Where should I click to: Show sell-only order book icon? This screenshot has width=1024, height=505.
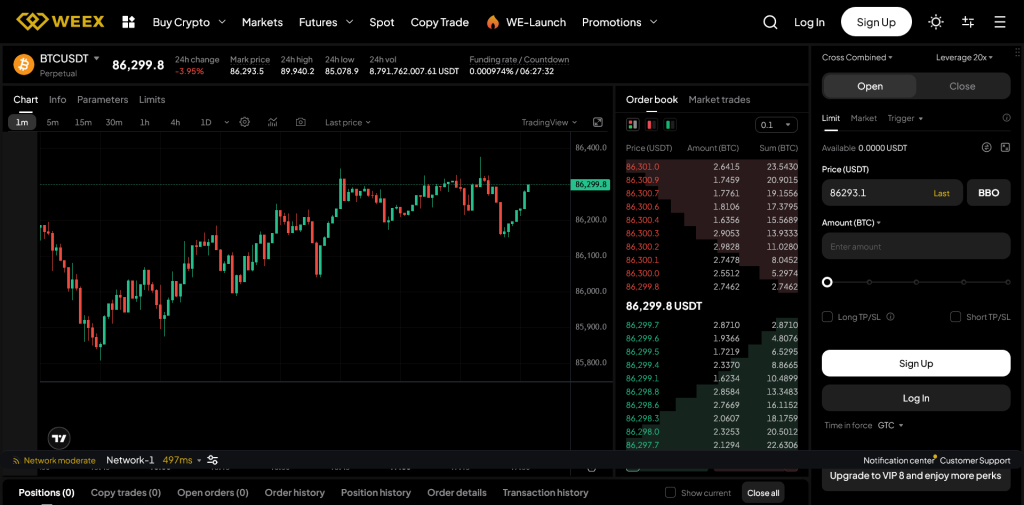click(651, 124)
